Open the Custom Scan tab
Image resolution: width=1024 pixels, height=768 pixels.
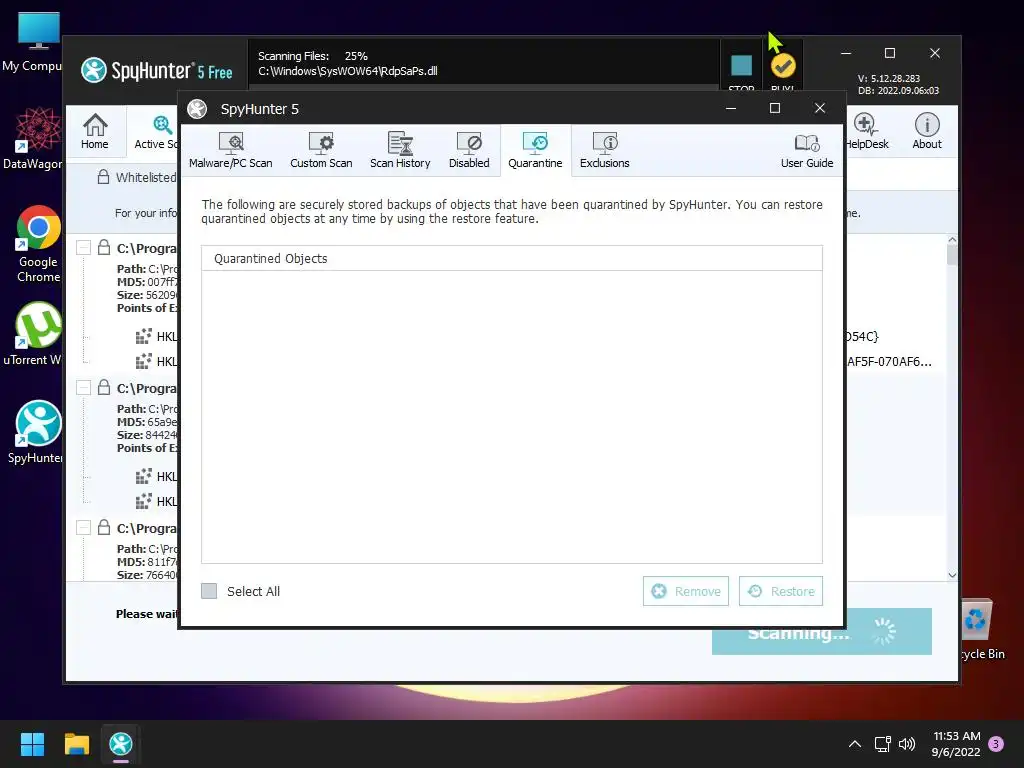[321, 150]
